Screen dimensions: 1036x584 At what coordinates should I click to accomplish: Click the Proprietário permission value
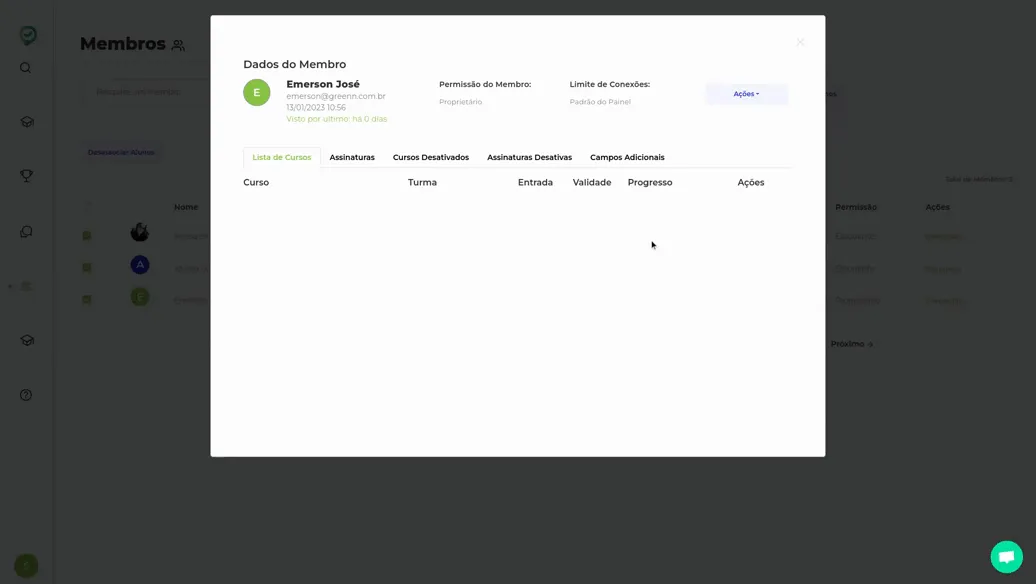click(x=461, y=102)
